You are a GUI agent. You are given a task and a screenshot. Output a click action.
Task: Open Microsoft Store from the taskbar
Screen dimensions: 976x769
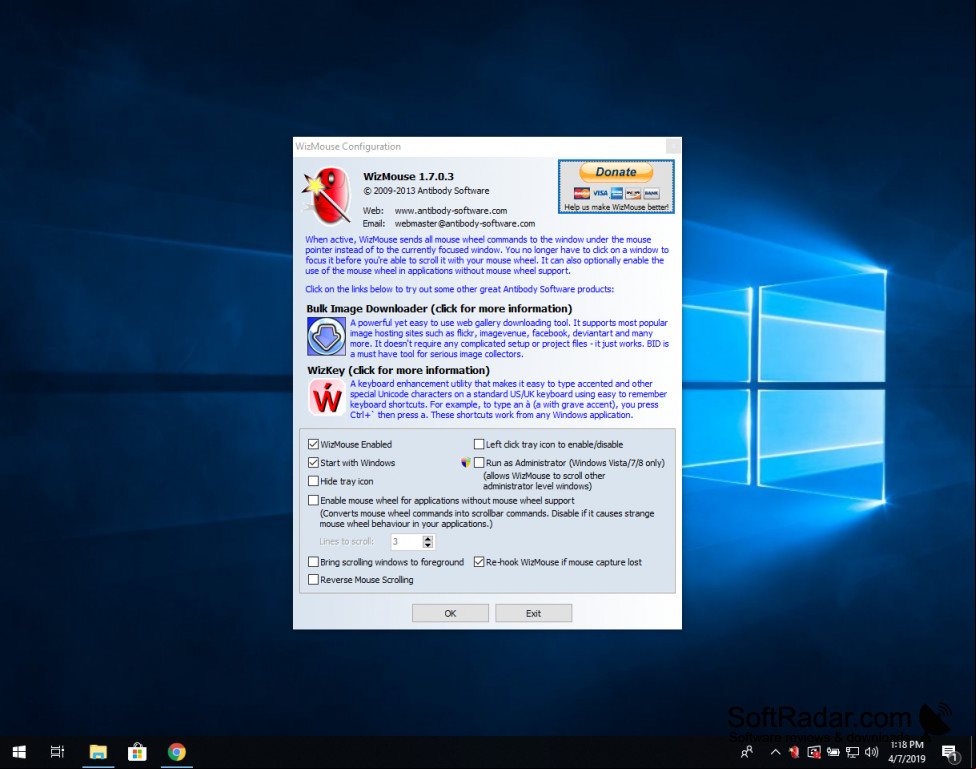coord(137,752)
